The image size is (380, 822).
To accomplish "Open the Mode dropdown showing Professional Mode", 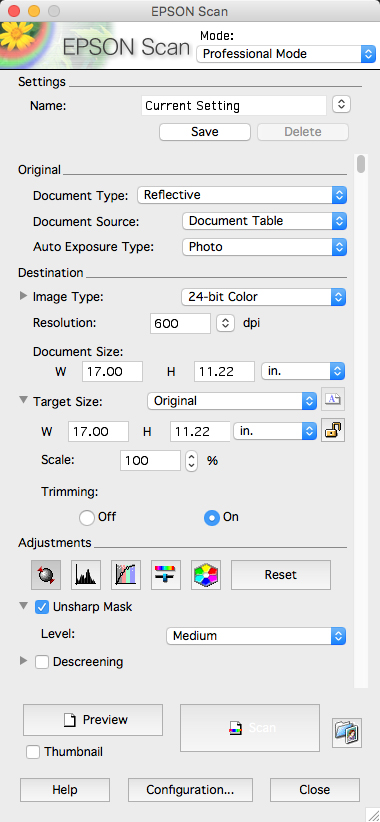I will pyautogui.click(x=286, y=53).
